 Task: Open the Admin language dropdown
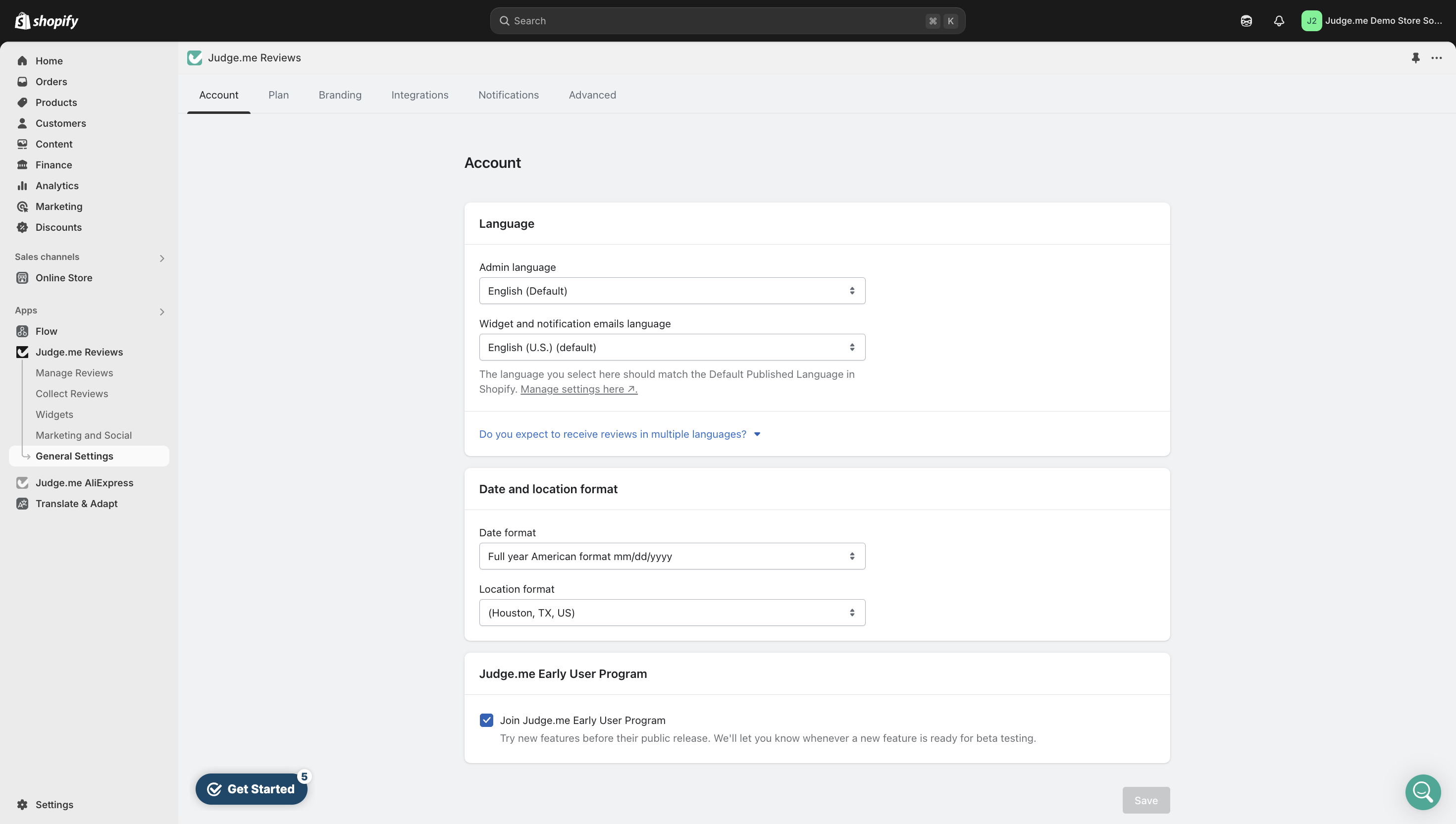[672, 291]
